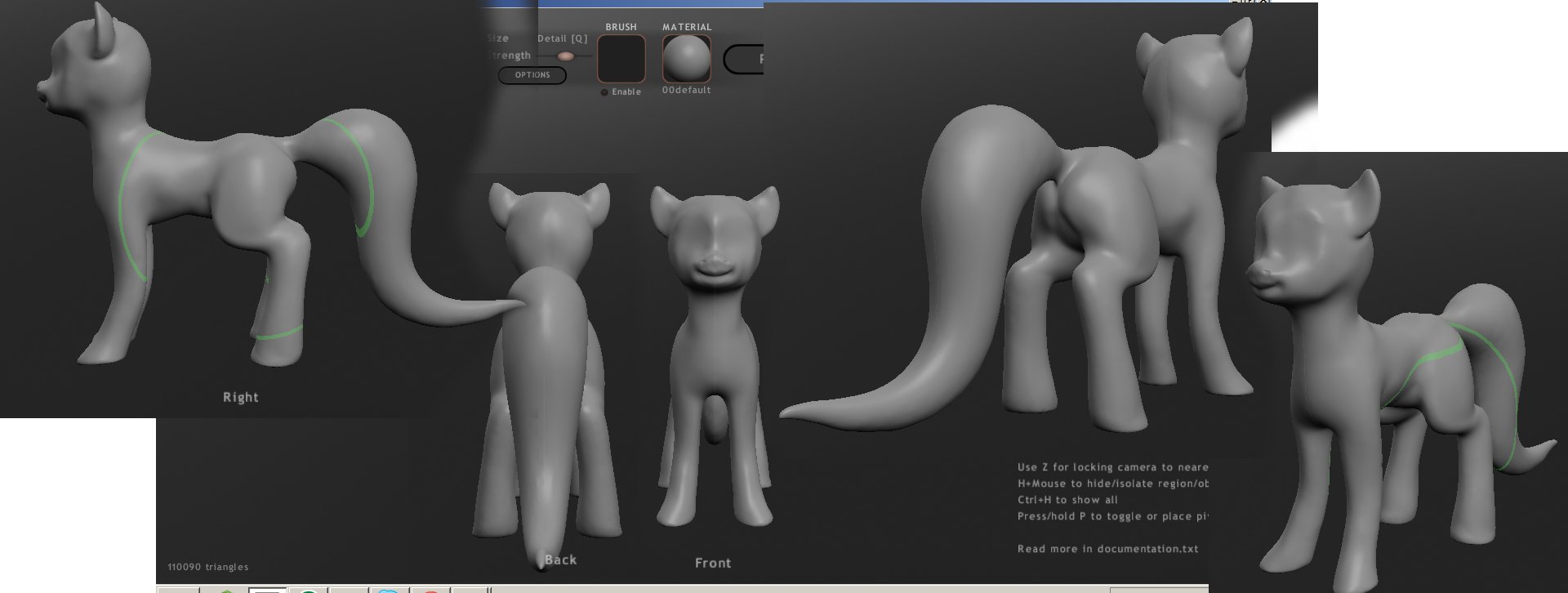Click the "Front" view label
1568x593 pixels.
[x=713, y=563]
